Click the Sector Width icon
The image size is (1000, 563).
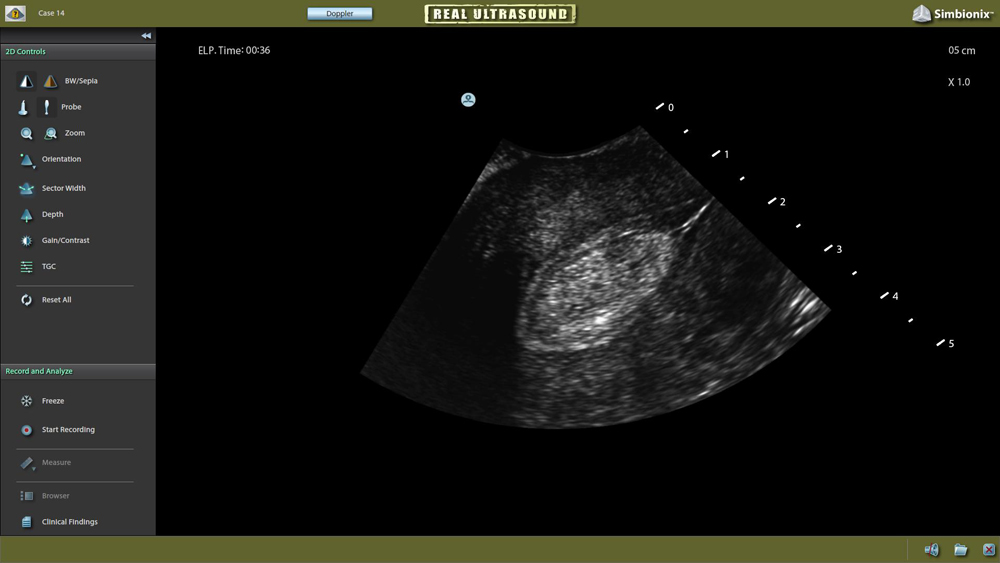pos(26,188)
